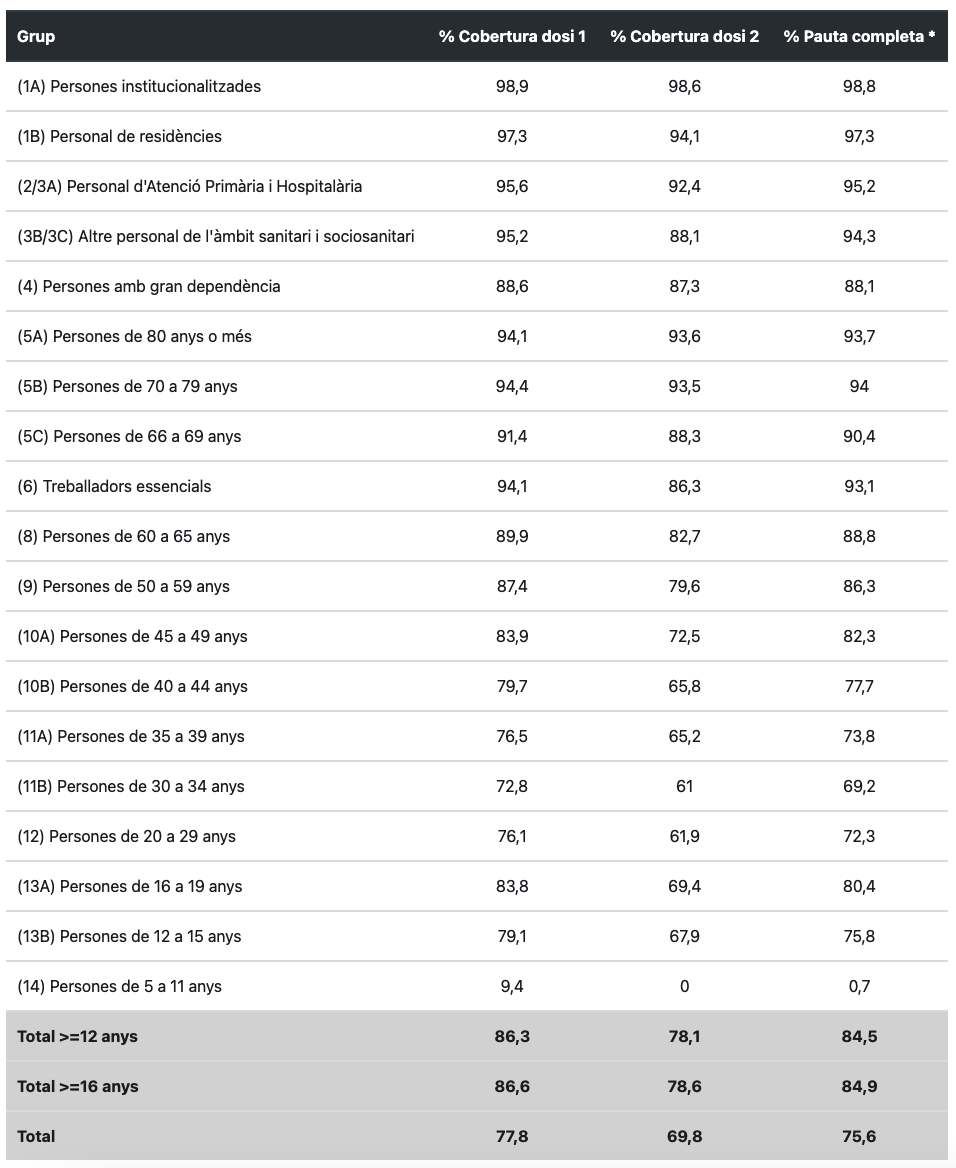Click the Persones de 5 a 11 anys label

[119, 987]
